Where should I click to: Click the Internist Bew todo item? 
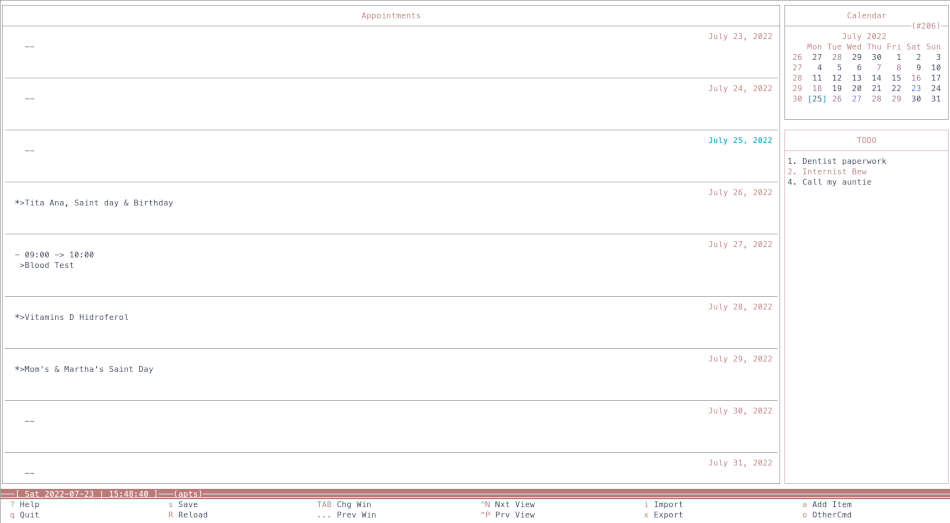pyautogui.click(x=834, y=172)
